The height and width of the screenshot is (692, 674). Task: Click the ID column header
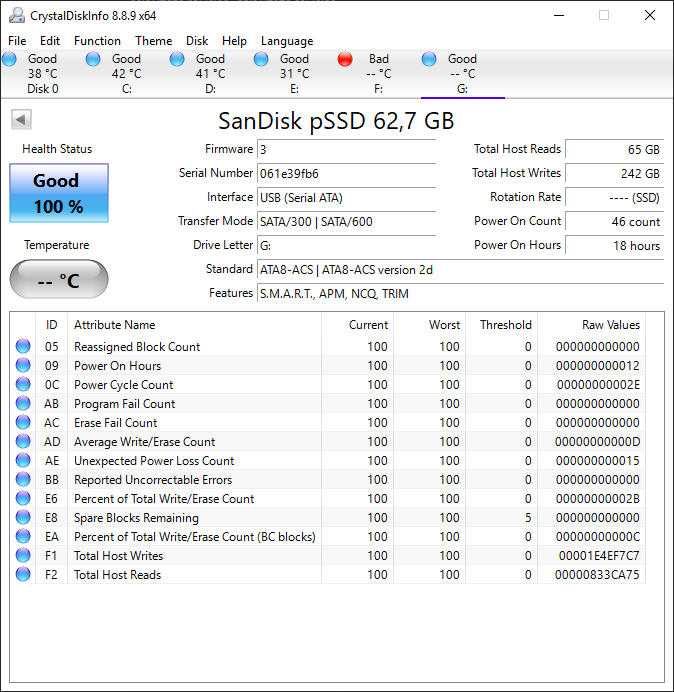click(52, 325)
